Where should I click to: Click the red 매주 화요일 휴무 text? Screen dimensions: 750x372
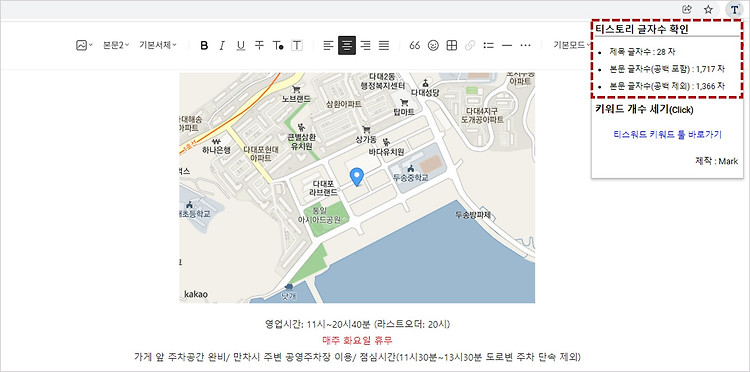357,340
